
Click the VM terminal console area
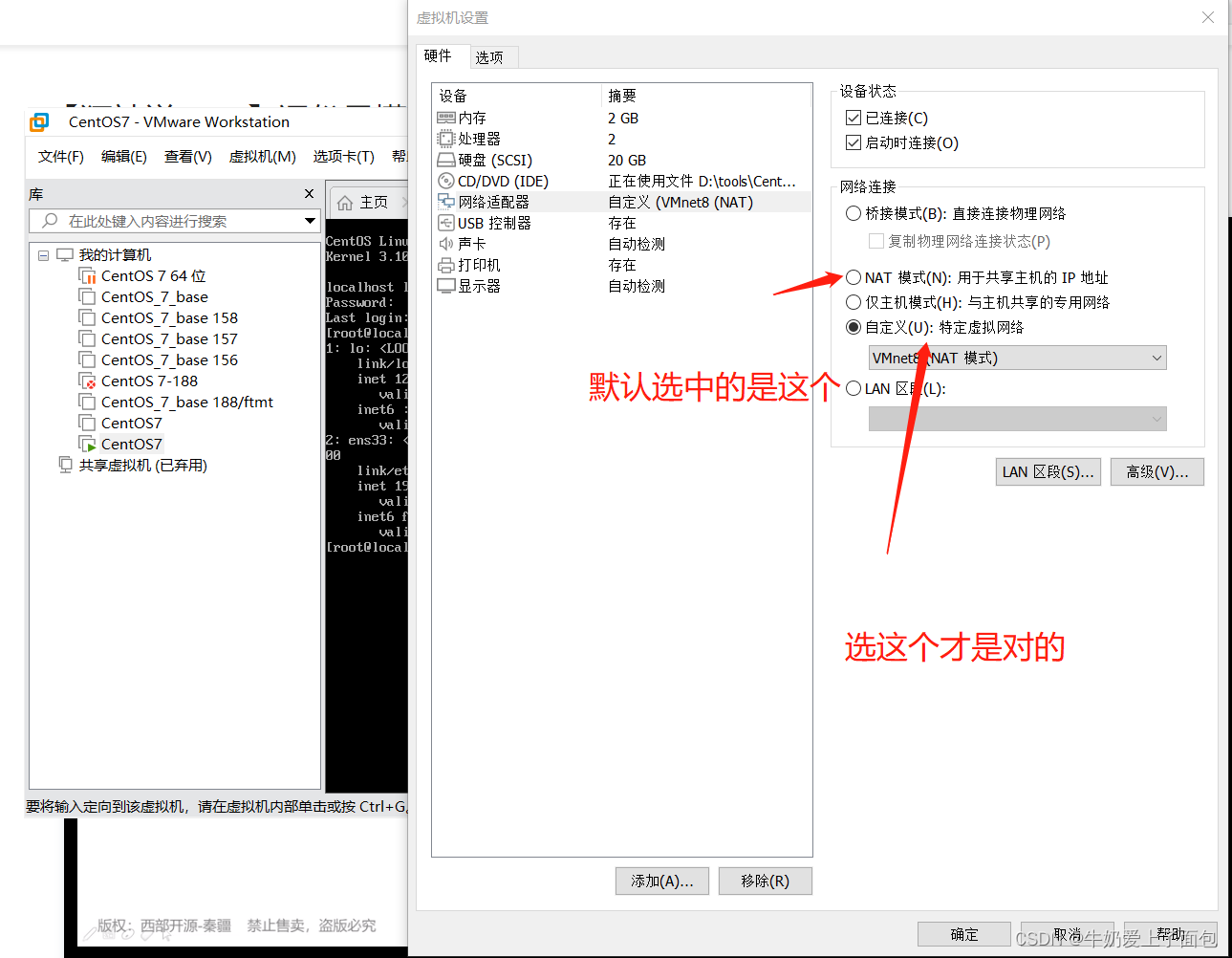(367, 507)
